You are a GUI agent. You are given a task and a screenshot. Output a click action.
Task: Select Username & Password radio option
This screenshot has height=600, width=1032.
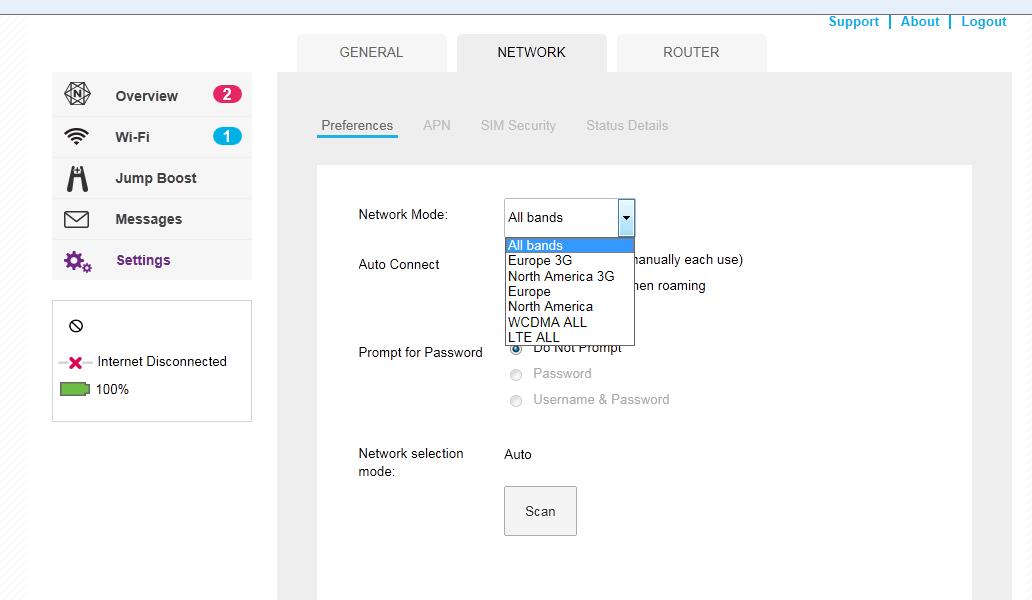(516, 401)
